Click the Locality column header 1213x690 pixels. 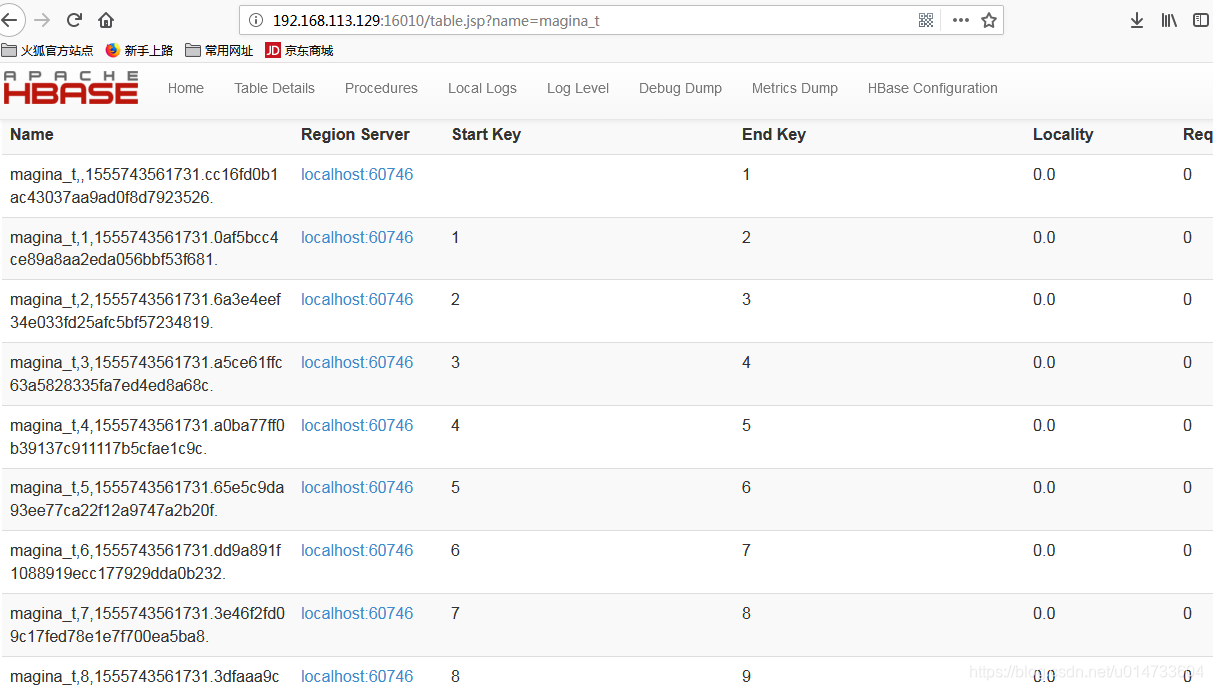[1063, 134]
